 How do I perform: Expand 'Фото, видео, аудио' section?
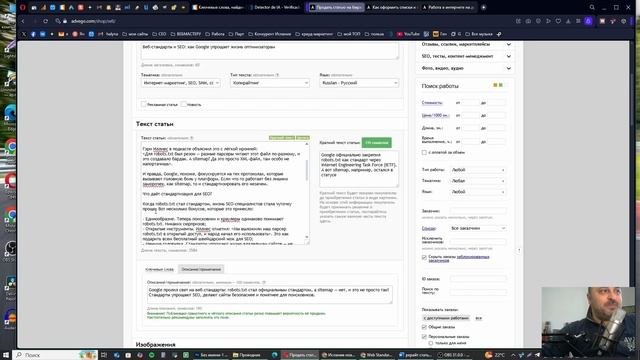(465, 68)
